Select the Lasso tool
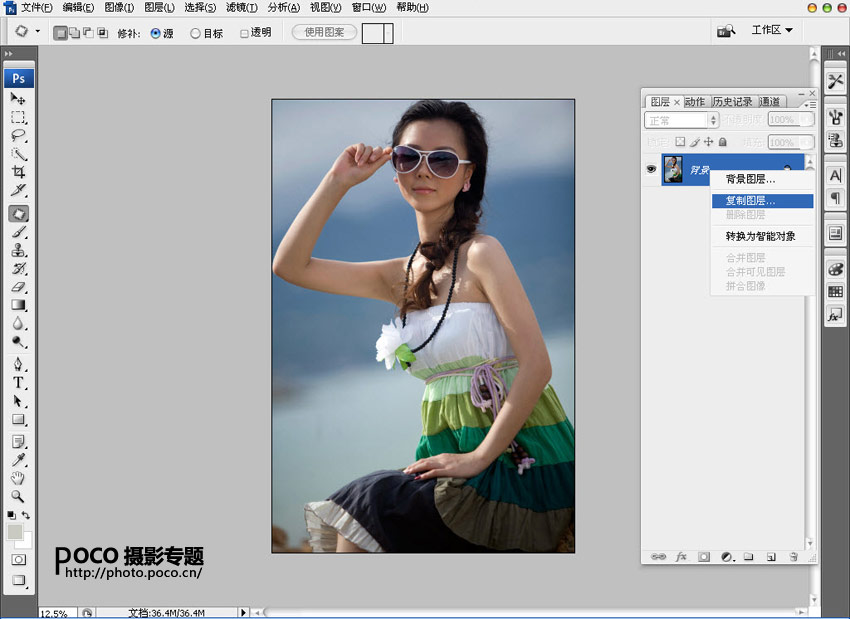This screenshot has height=619, width=850. coord(18,136)
